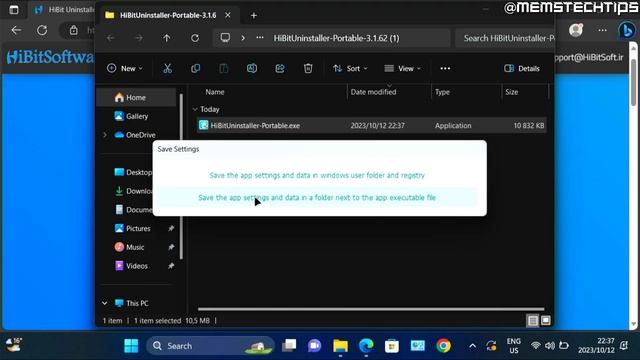The width and height of the screenshot is (640, 360).
Task: Click the Search HiBitUninstaller folder search box
Action: 505,38
